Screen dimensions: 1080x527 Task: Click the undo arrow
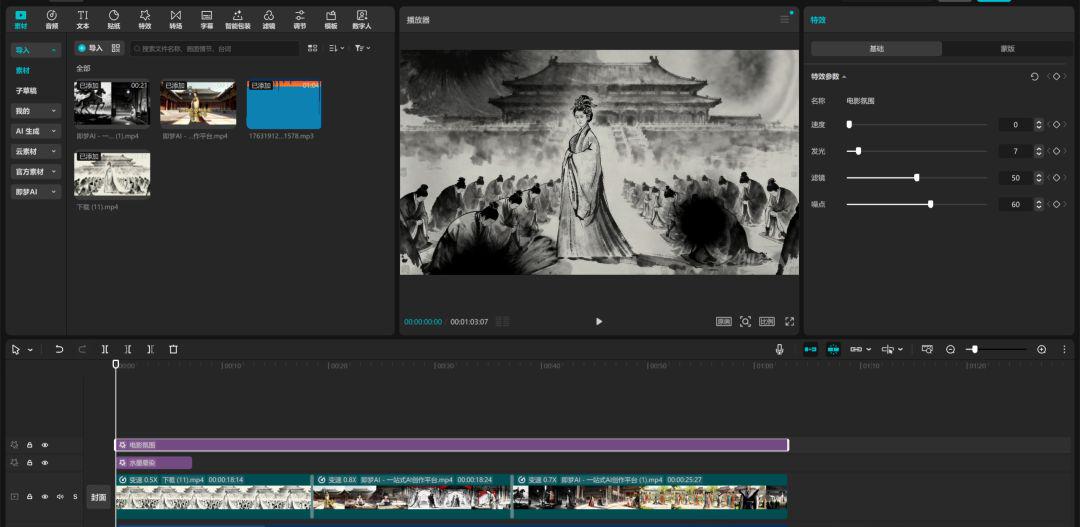point(59,350)
